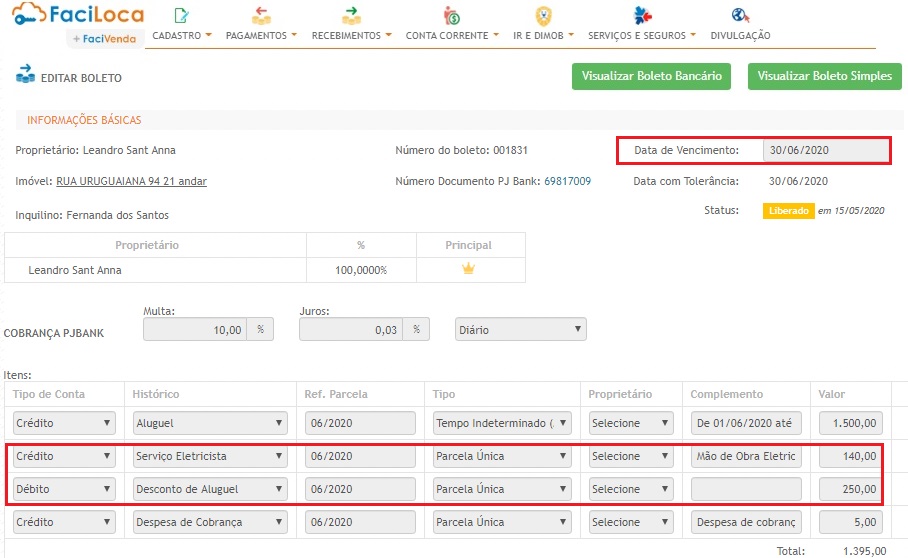This screenshot has width=908, height=558.
Task: Click the Conta Corrente money icon
Action: click(451, 16)
